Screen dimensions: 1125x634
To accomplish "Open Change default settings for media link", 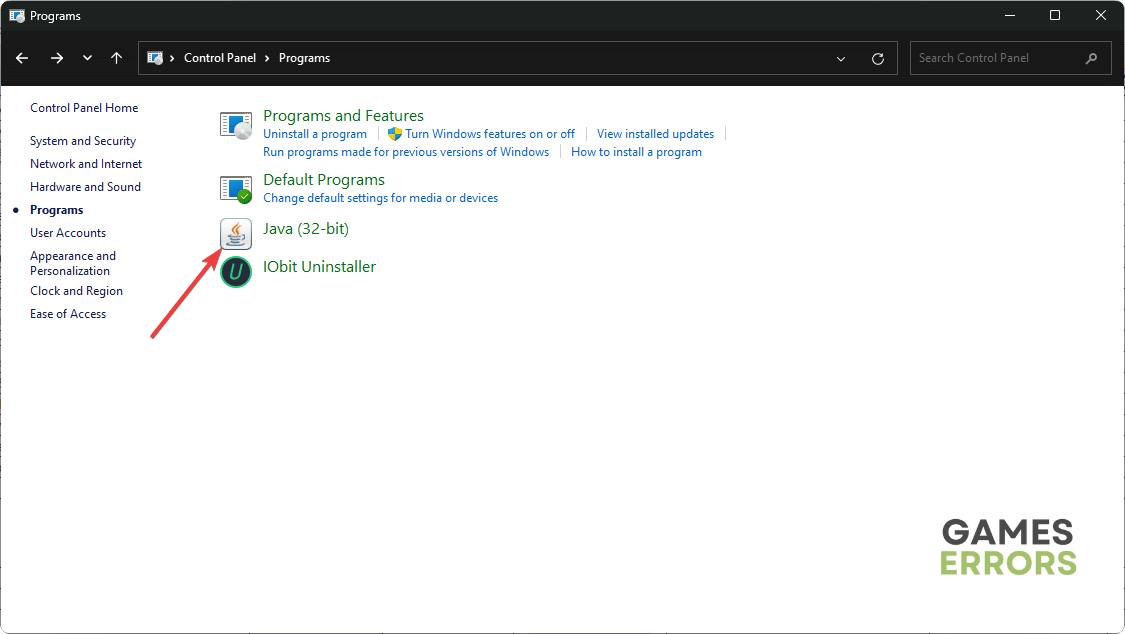I will coord(380,198).
